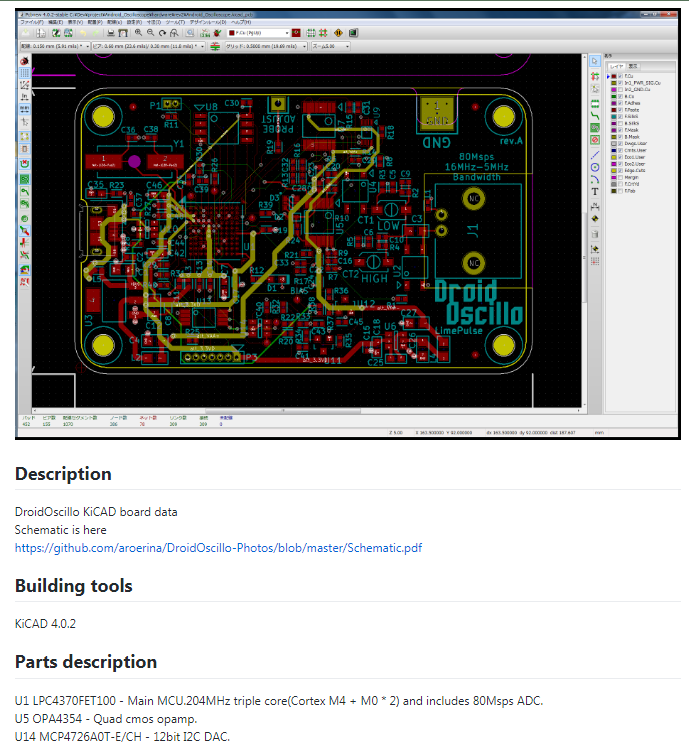Click the DroidOscillo silkscreen logo on the board
Screen dimensions: 689x750
pos(478,303)
